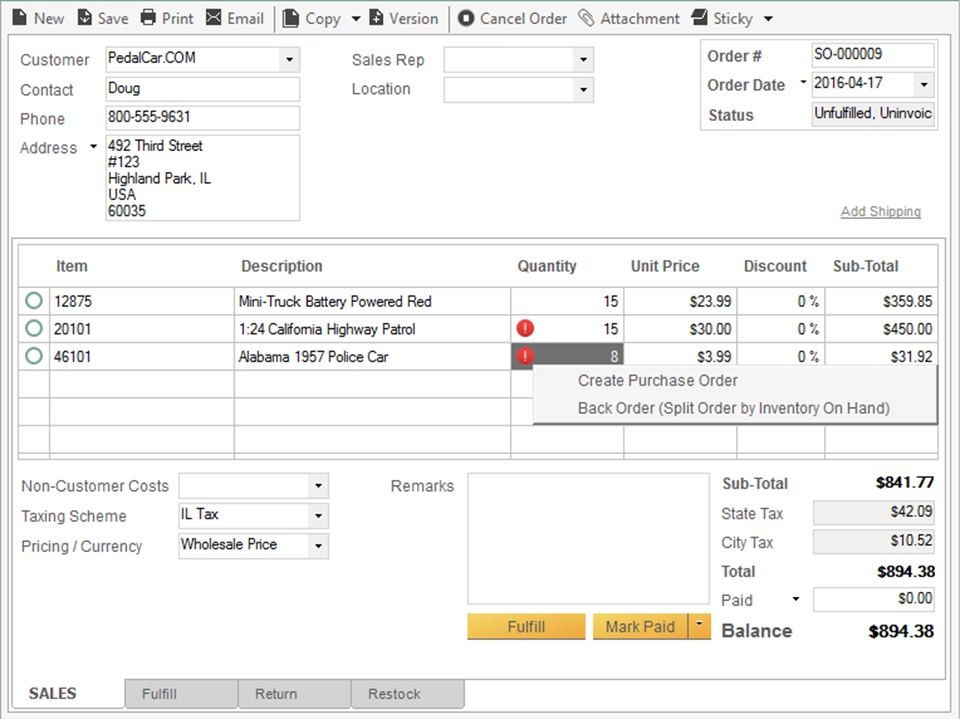
Task: Click the Add Shipping link
Action: tap(880, 211)
